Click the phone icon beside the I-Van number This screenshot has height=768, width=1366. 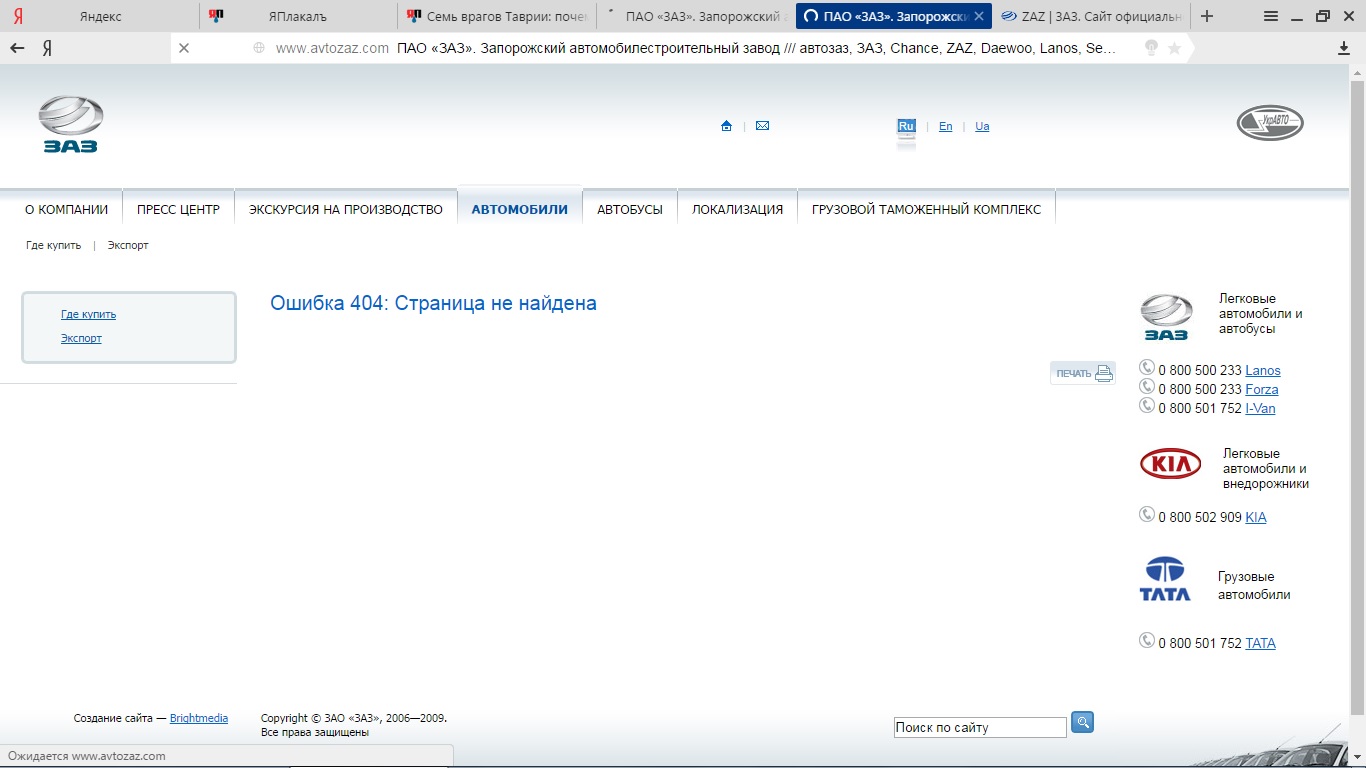pos(1147,405)
